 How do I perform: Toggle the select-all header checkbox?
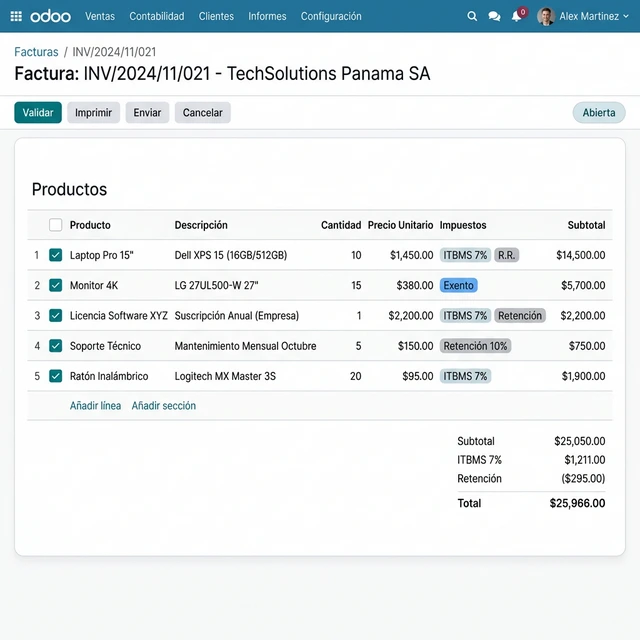[56, 225]
